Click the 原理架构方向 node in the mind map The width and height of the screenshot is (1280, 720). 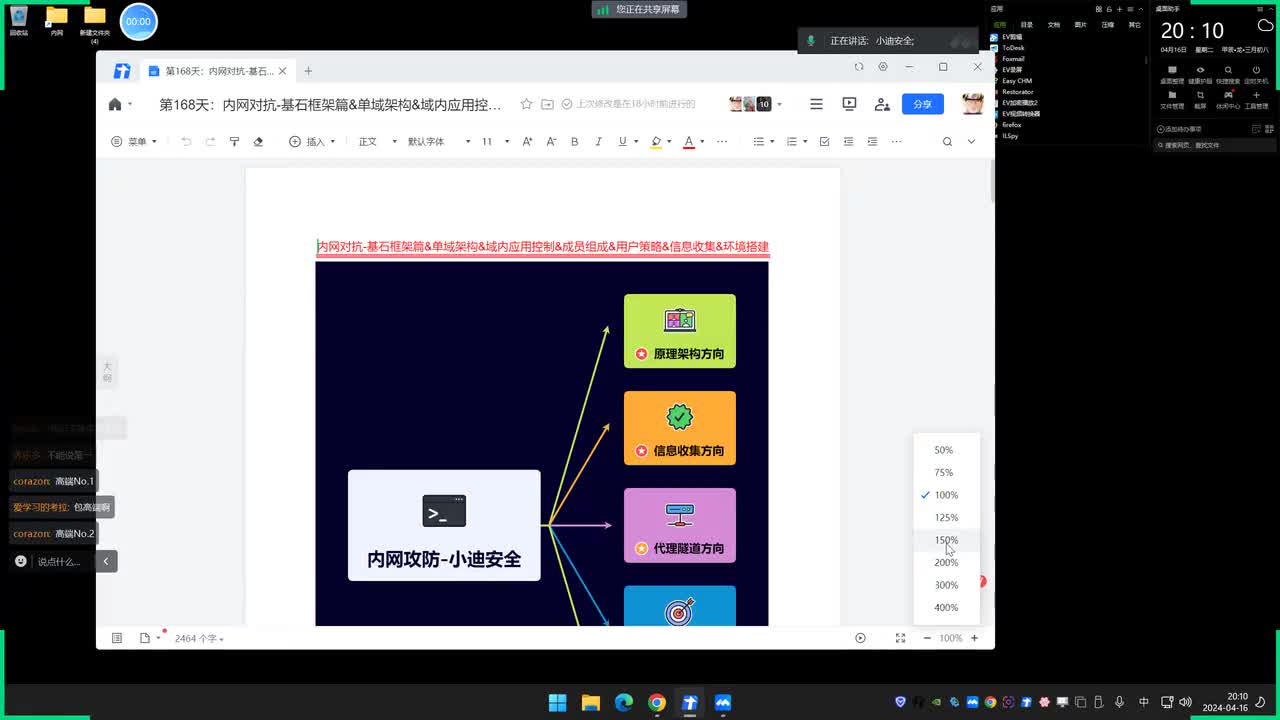(x=680, y=331)
